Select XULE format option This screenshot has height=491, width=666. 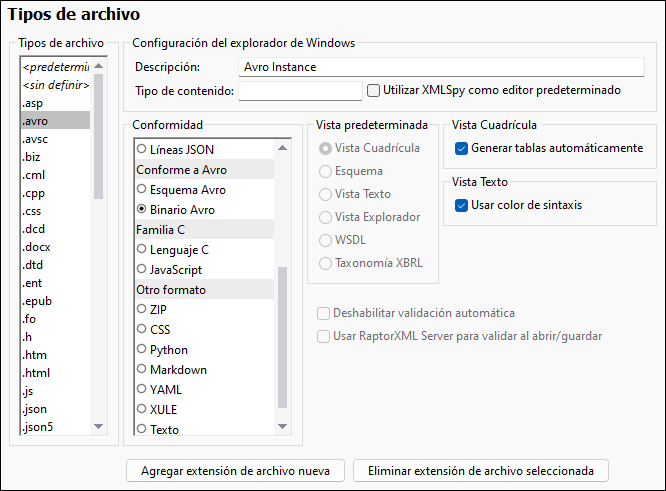click(x=141, y=409)
